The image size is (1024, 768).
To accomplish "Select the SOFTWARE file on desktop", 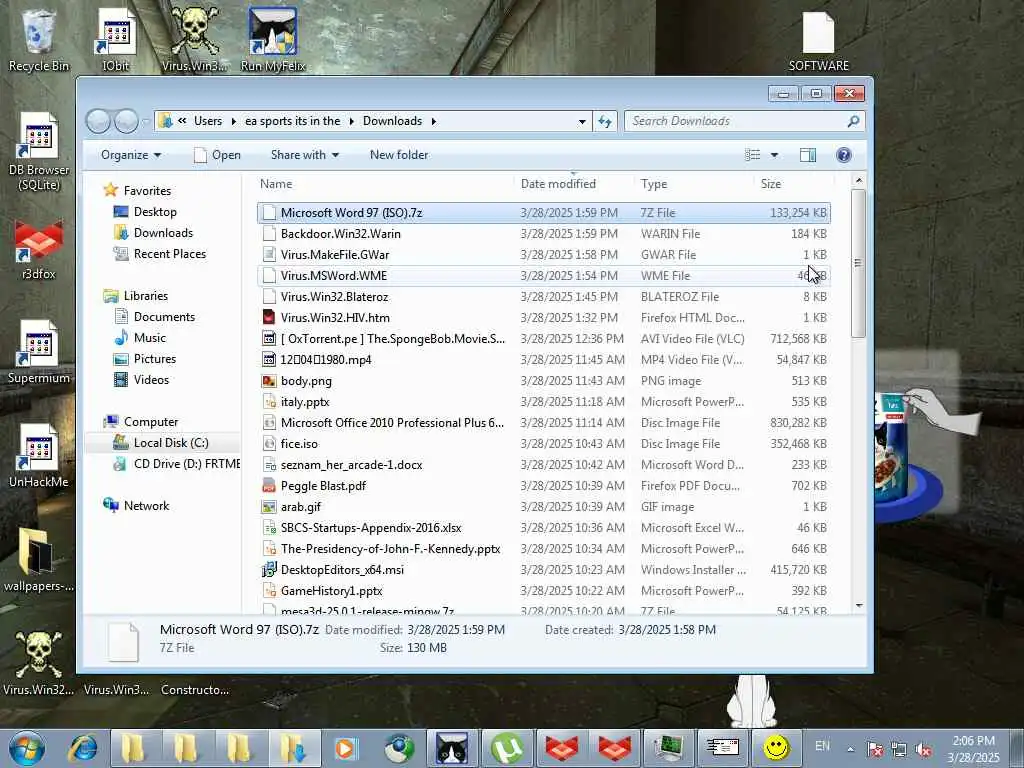I will (x=818, y=39).
